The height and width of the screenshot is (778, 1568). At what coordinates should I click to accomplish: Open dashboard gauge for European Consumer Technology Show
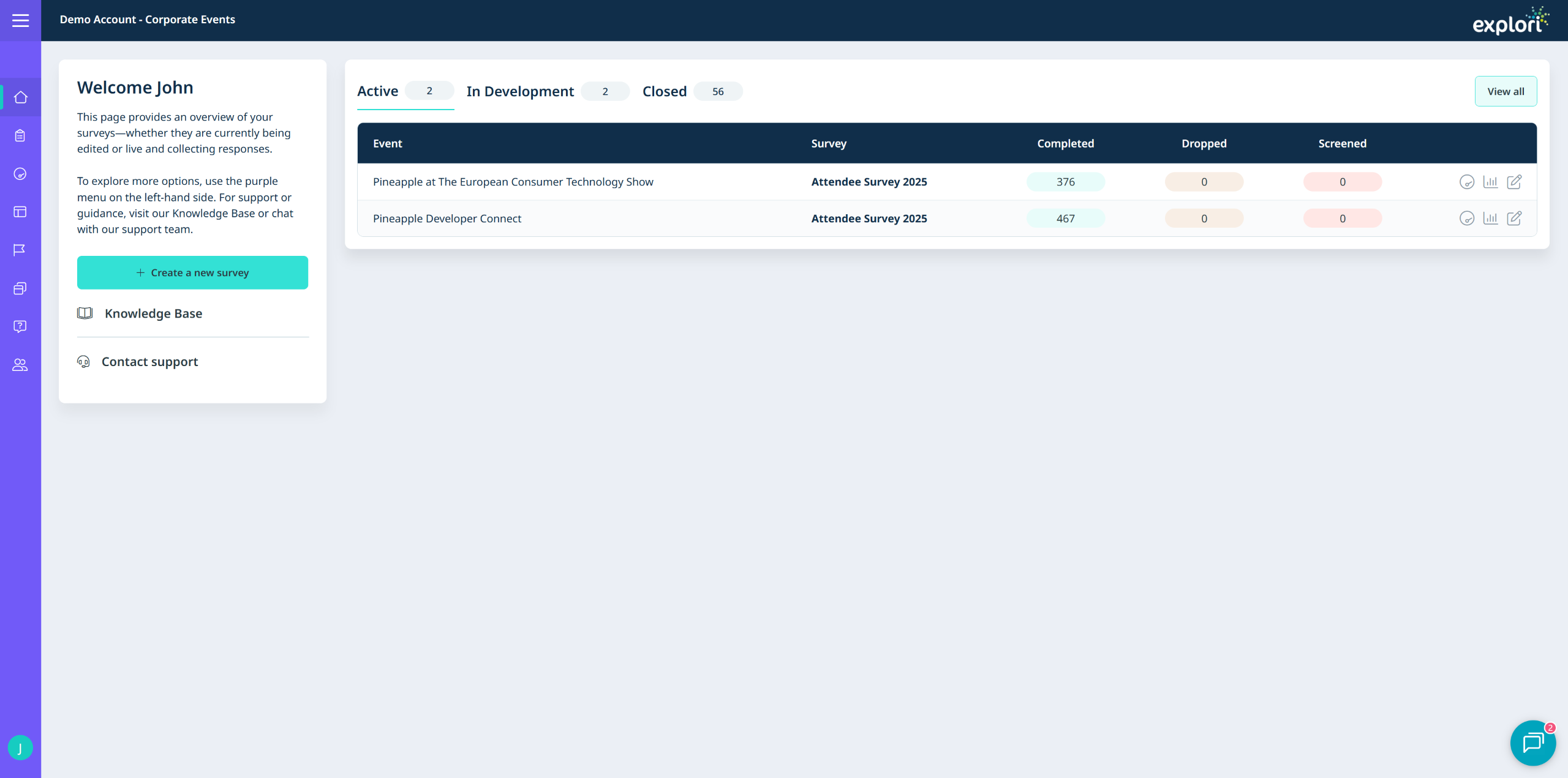point(1467,182)
